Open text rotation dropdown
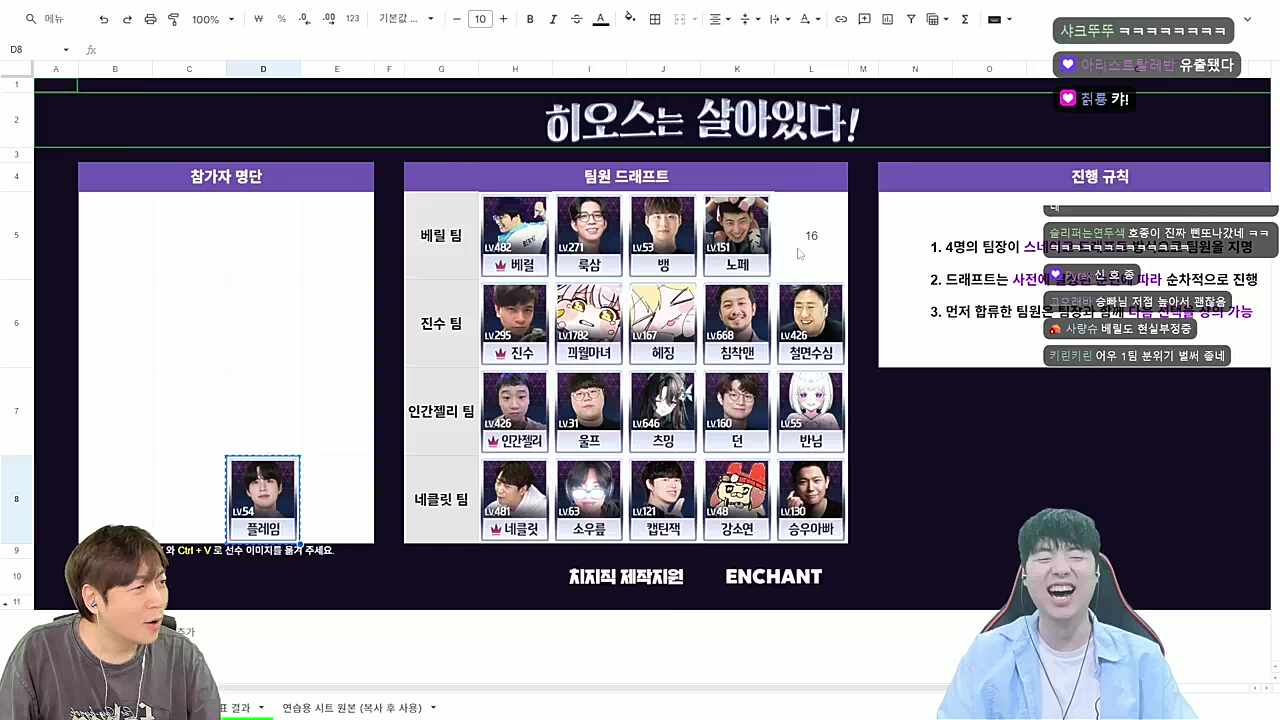 point(809,19)
